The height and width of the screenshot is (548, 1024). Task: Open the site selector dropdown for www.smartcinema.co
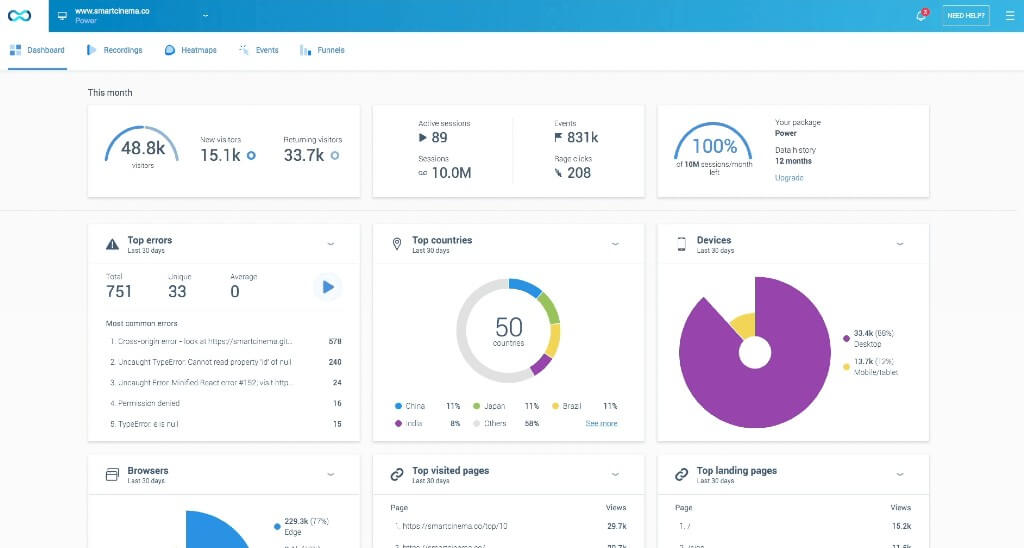[x=205, y=16]
